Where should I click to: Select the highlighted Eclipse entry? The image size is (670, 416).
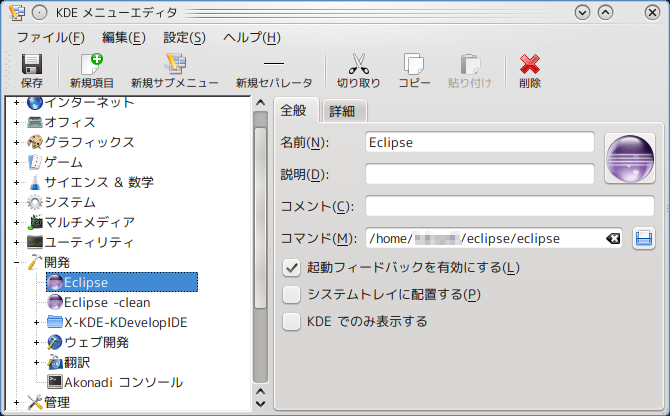point(122,282)
